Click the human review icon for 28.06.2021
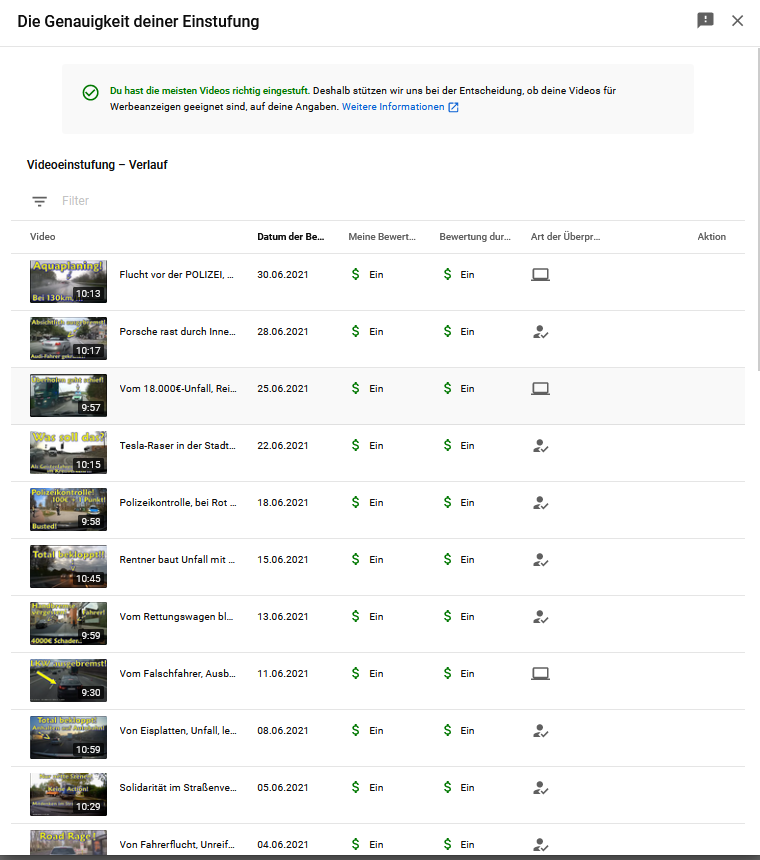The height and width of the screenshot is (860, 760). (540, 332)
